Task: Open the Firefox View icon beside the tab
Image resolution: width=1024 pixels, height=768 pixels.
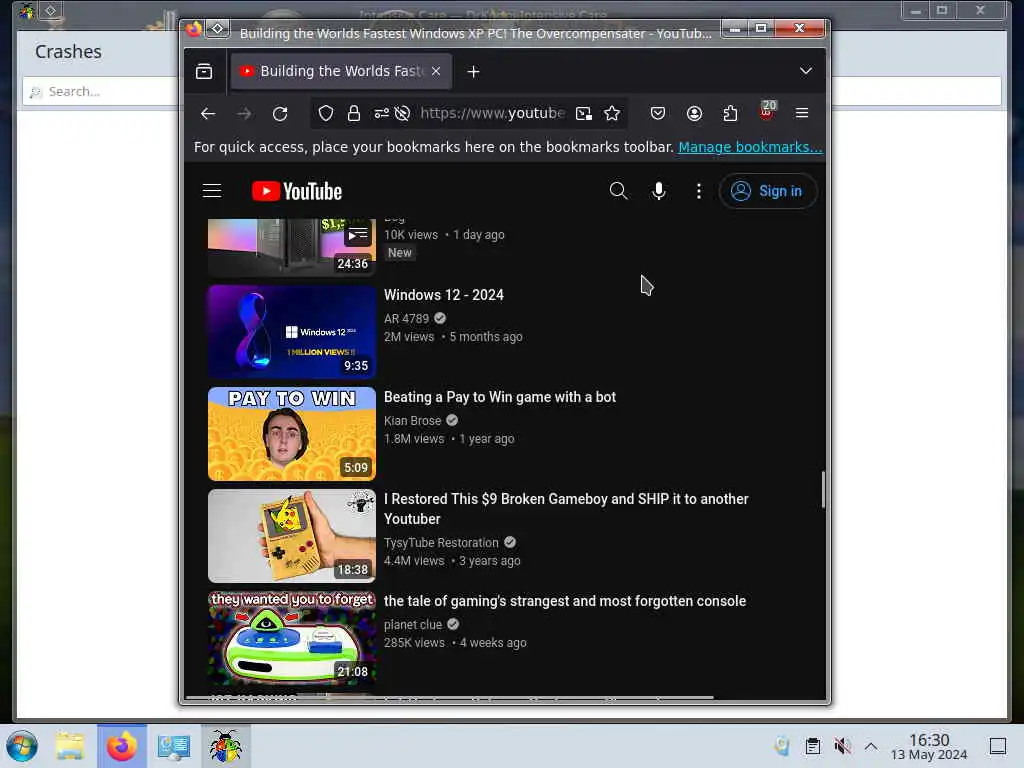Action: point(204,71)
